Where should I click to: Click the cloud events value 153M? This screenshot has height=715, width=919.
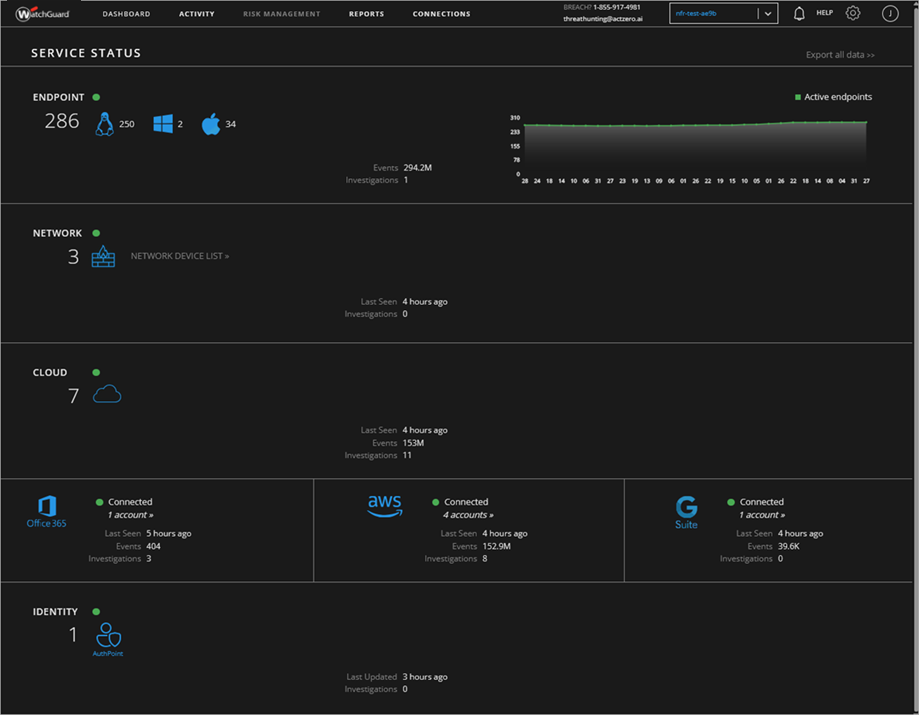tap(413, 443)
